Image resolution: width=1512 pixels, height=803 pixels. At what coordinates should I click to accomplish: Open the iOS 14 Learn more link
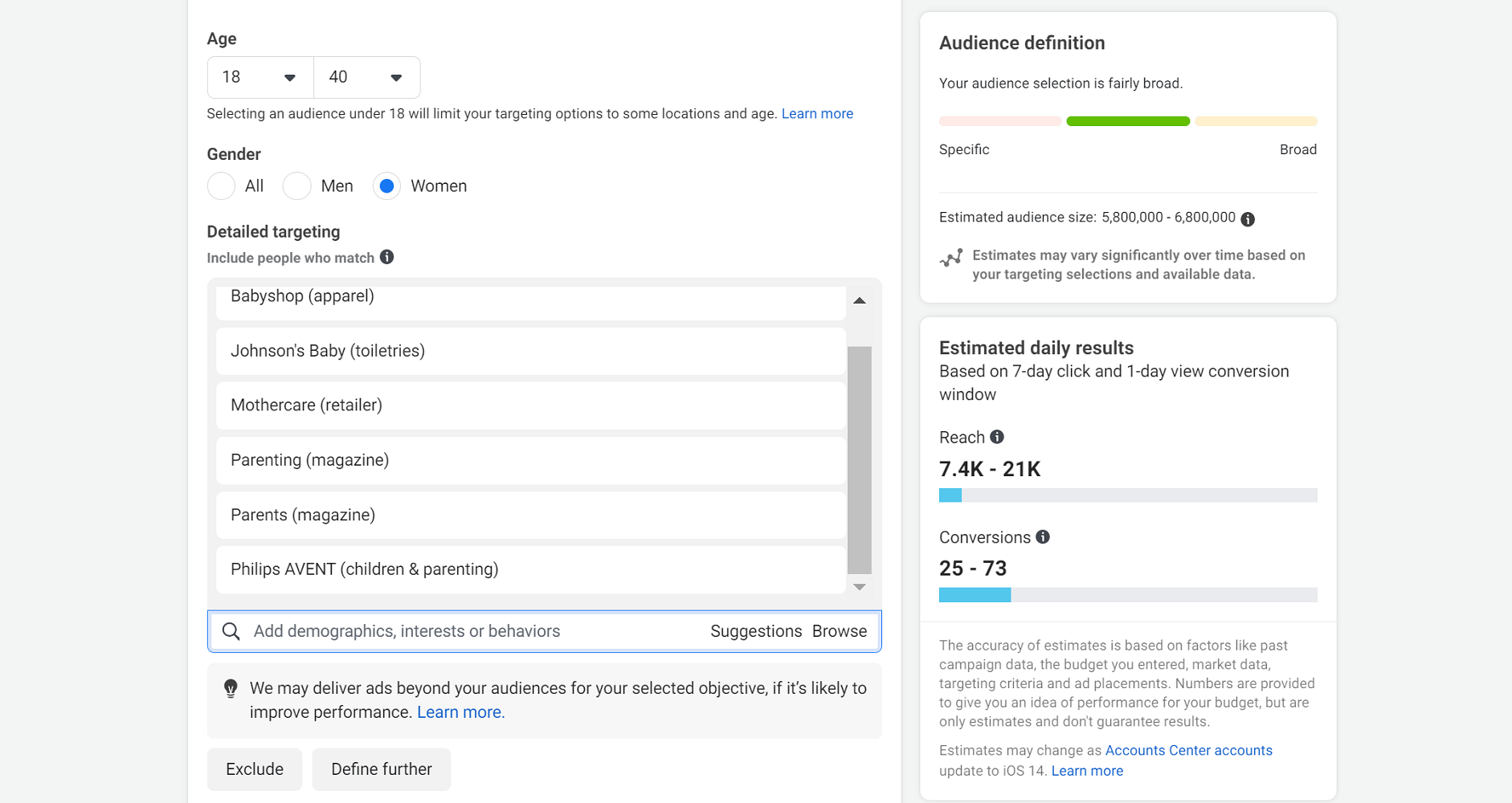click(x=1087, y=771)
